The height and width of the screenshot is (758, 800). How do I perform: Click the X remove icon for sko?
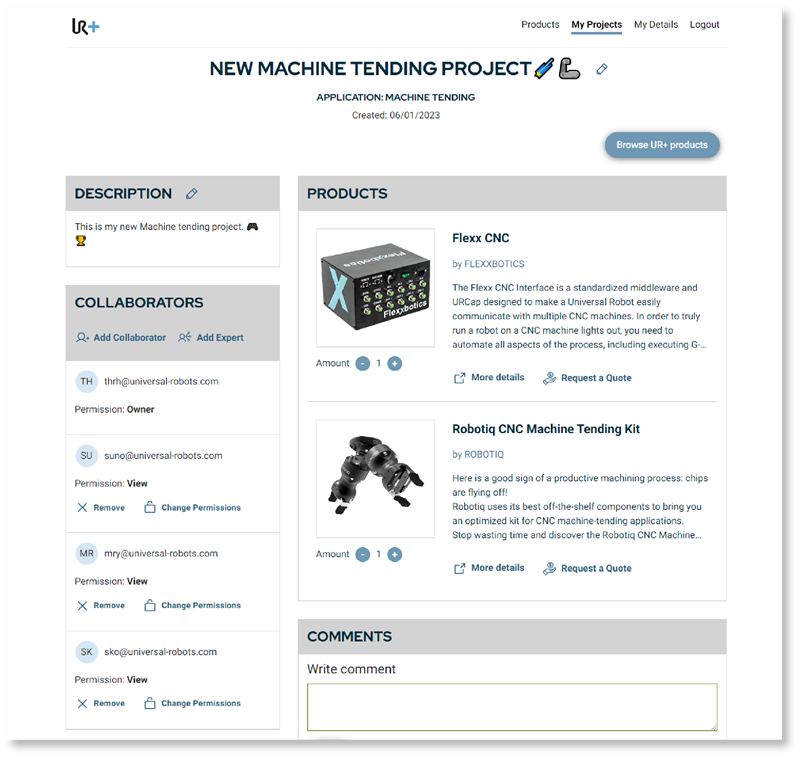82,703
